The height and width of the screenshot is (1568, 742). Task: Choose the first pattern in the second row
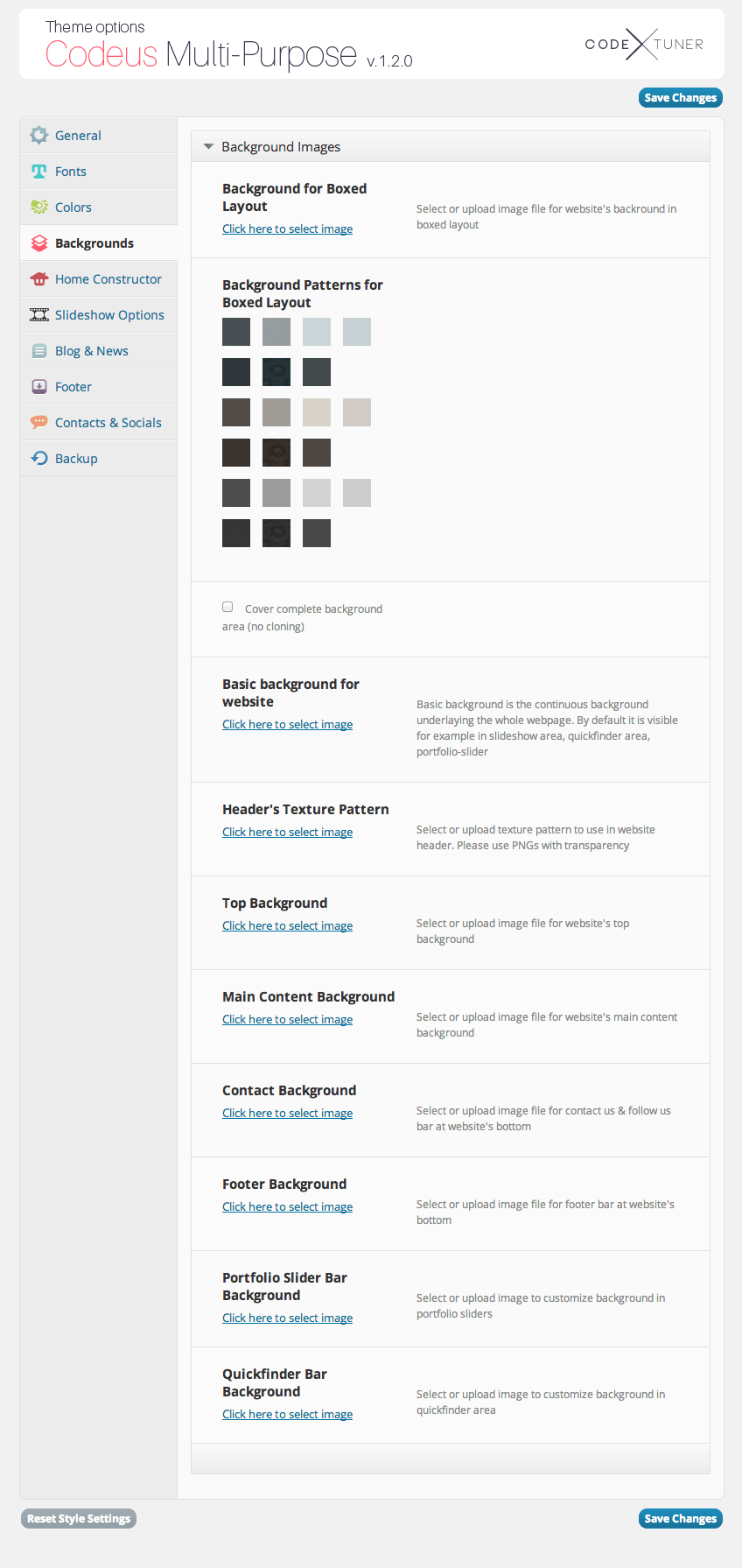coord(236,372)
